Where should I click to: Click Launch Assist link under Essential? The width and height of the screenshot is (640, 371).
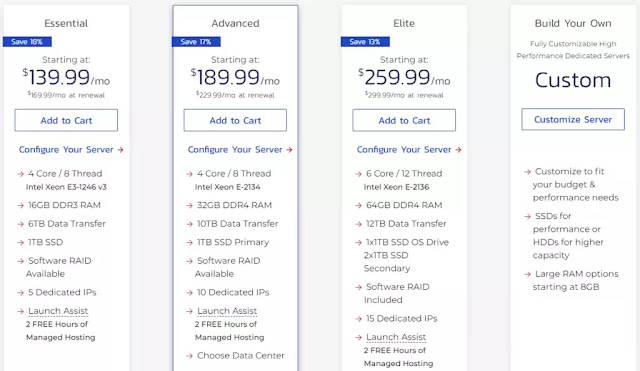pos(58,311)
